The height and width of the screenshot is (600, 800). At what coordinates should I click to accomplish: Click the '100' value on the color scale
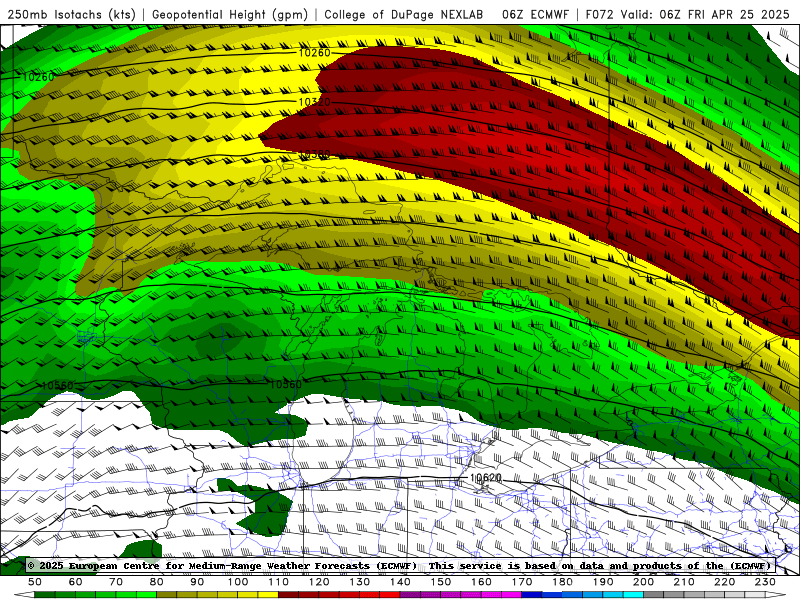tap(238, 582)
